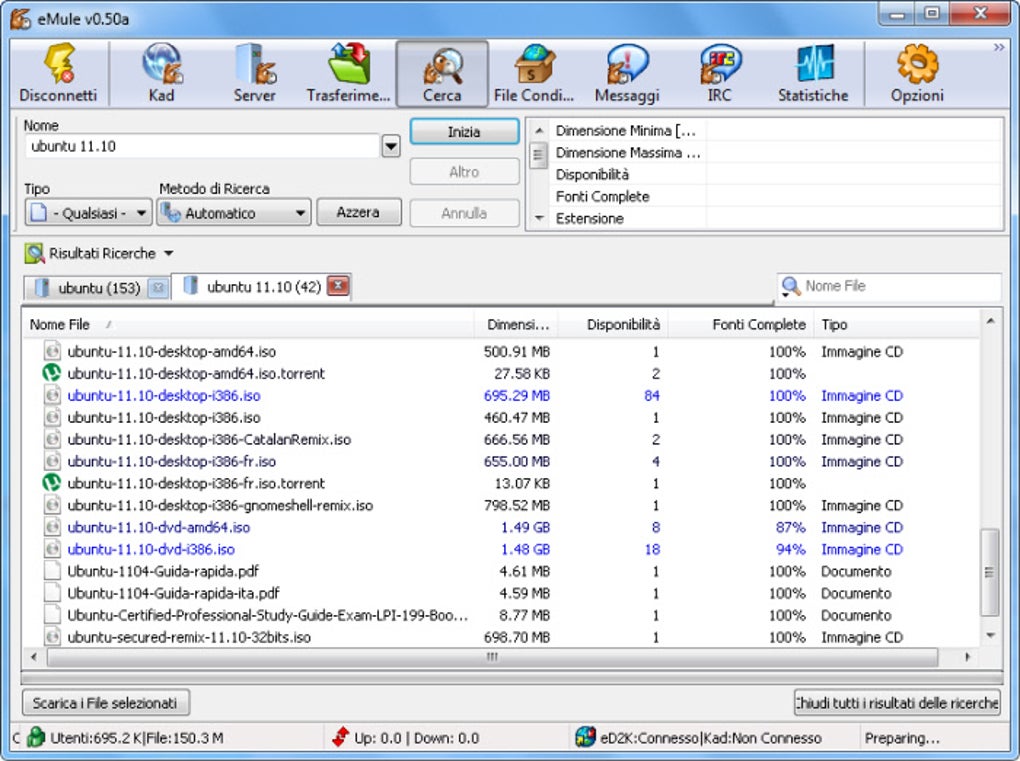The height and width of the screenshot is (761, 1020).
Task: Sort by the Fonti Complete column header
Action: coord(741,324)
